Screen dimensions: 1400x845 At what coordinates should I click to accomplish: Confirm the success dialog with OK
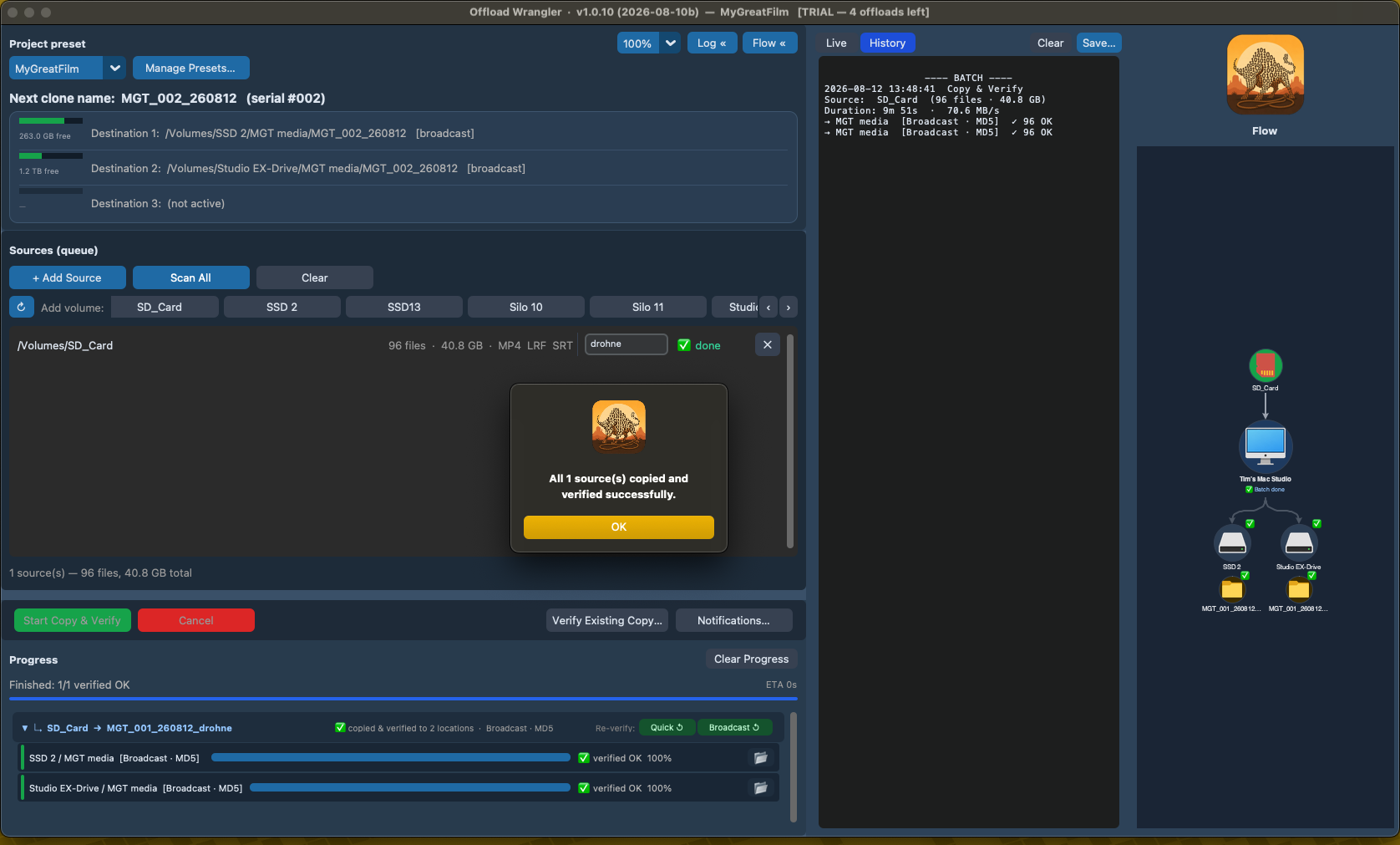(x=619, y=527)
